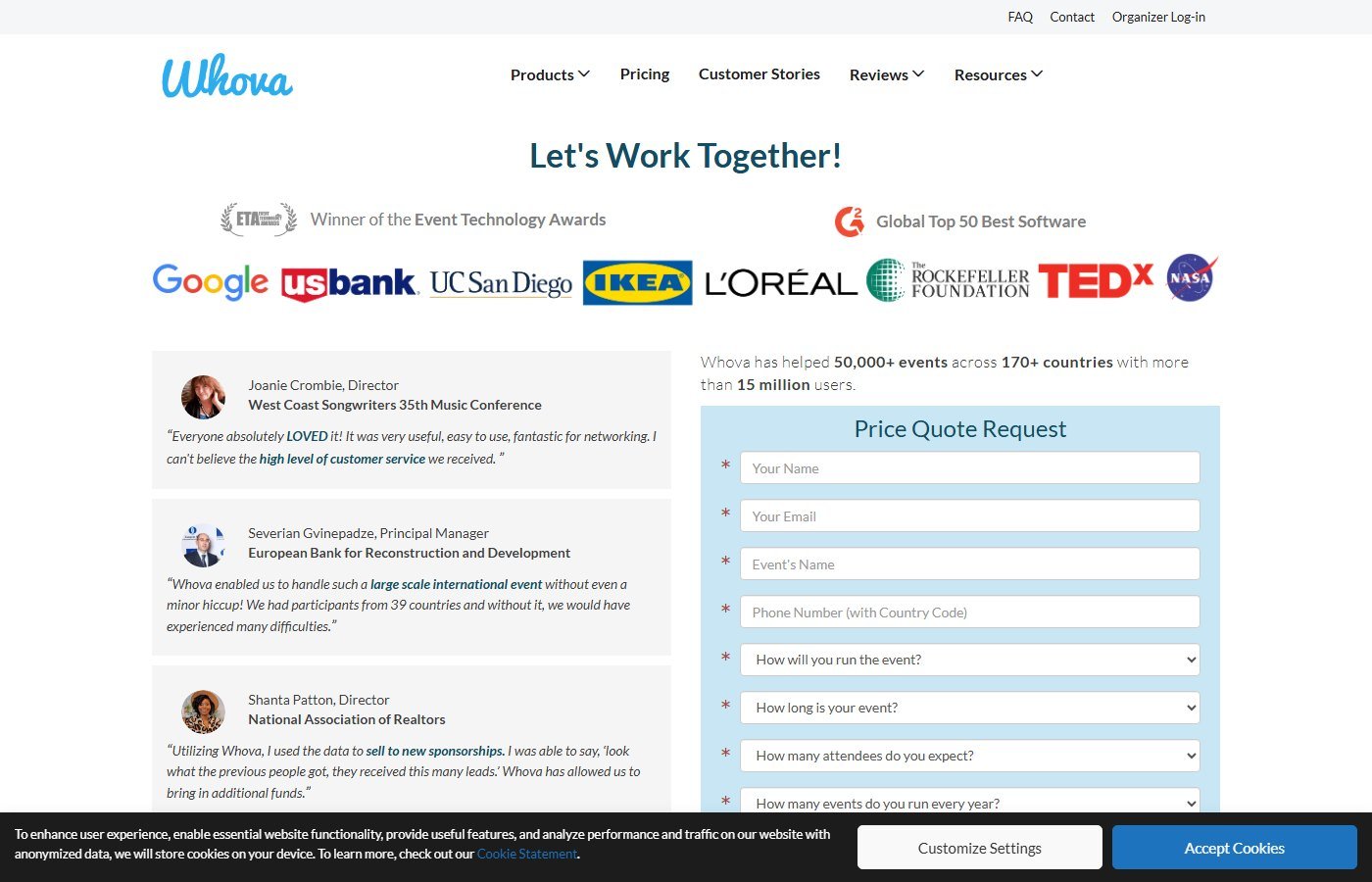
Task: Click the Whova logo
Action: 227,76
